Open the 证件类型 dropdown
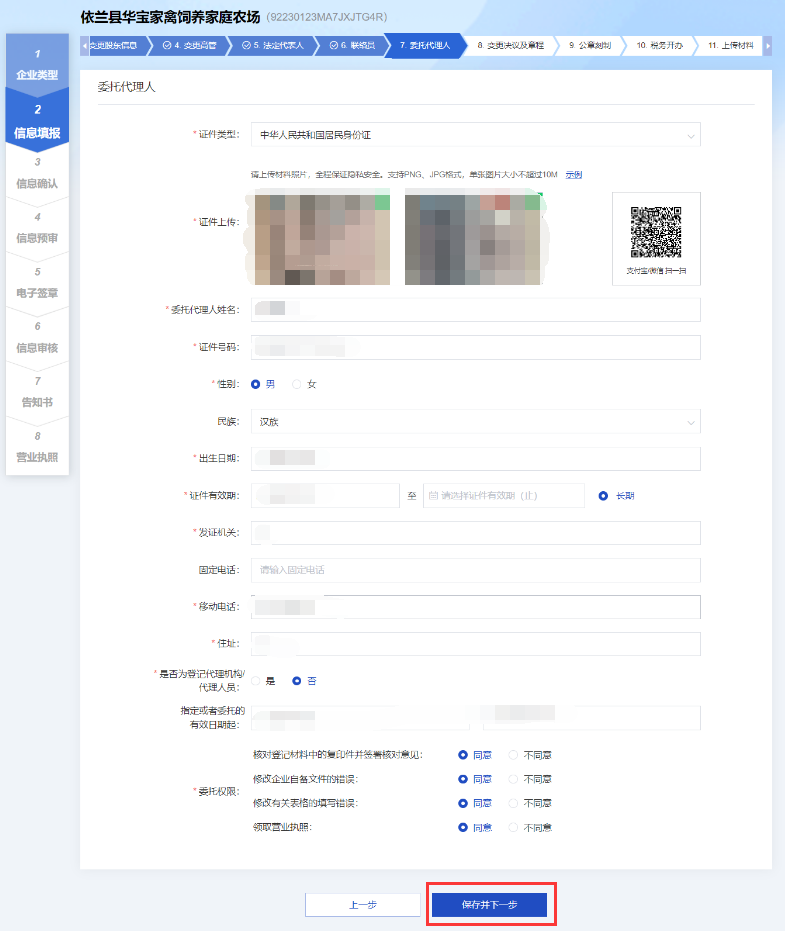 (x=475, y=134)
